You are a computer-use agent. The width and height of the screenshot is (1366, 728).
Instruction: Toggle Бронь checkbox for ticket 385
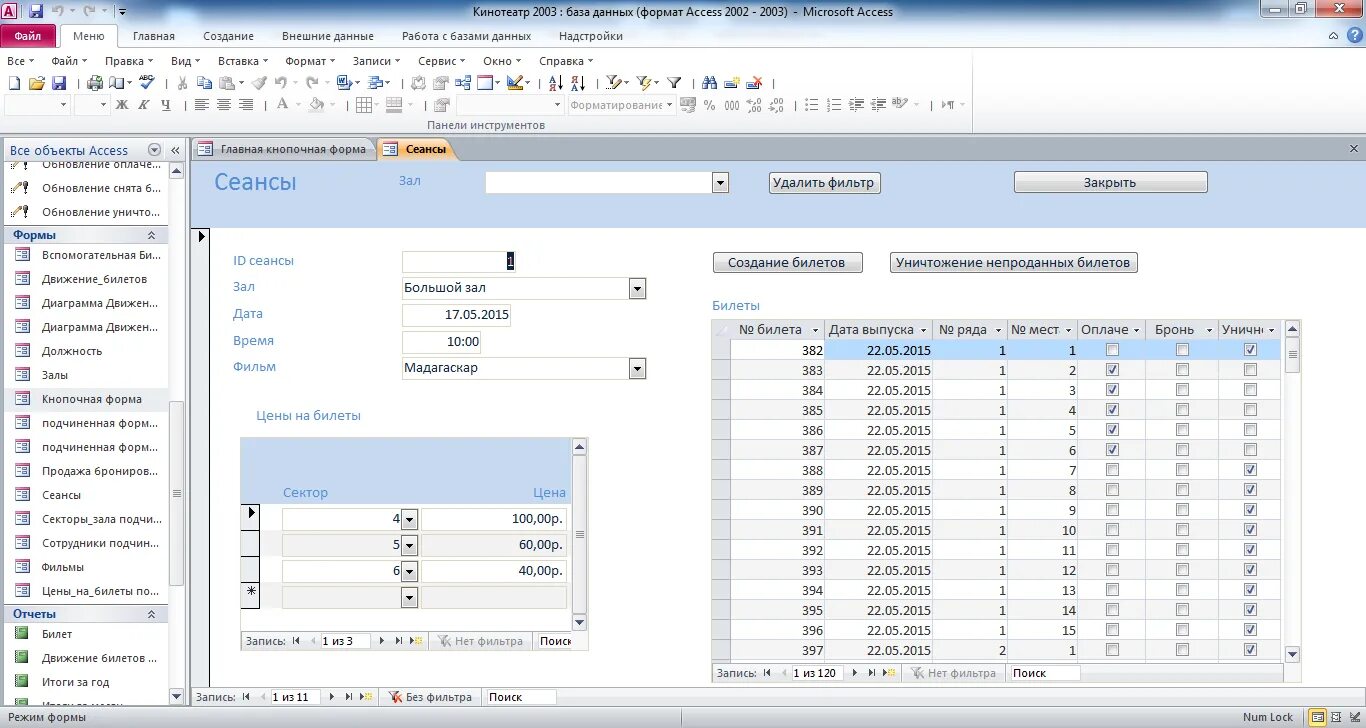[1182, 410]
